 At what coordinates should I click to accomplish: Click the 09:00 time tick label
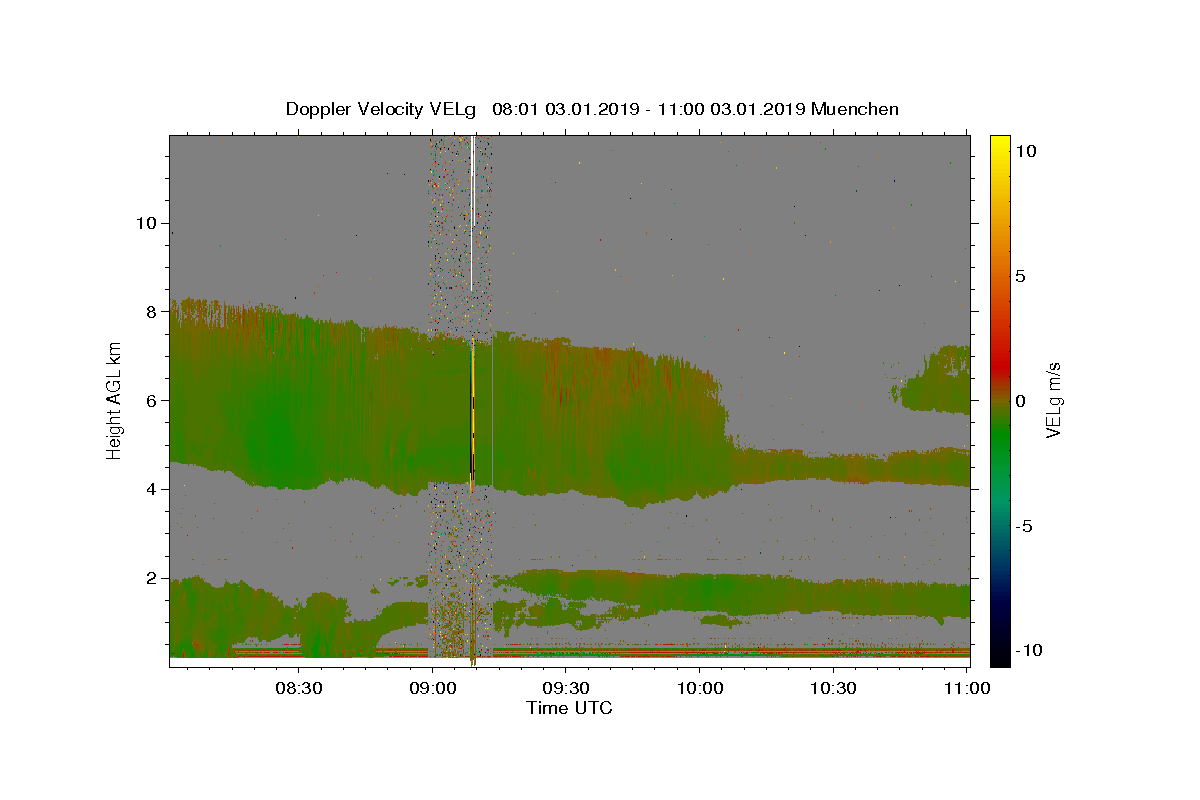pyautogui.click(x=433, y=688)
